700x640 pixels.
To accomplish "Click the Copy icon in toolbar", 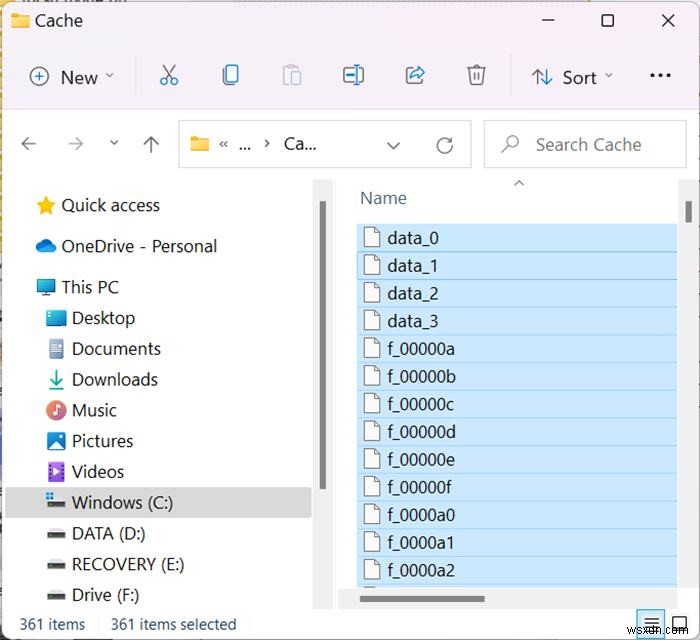I will pos(230,75).
